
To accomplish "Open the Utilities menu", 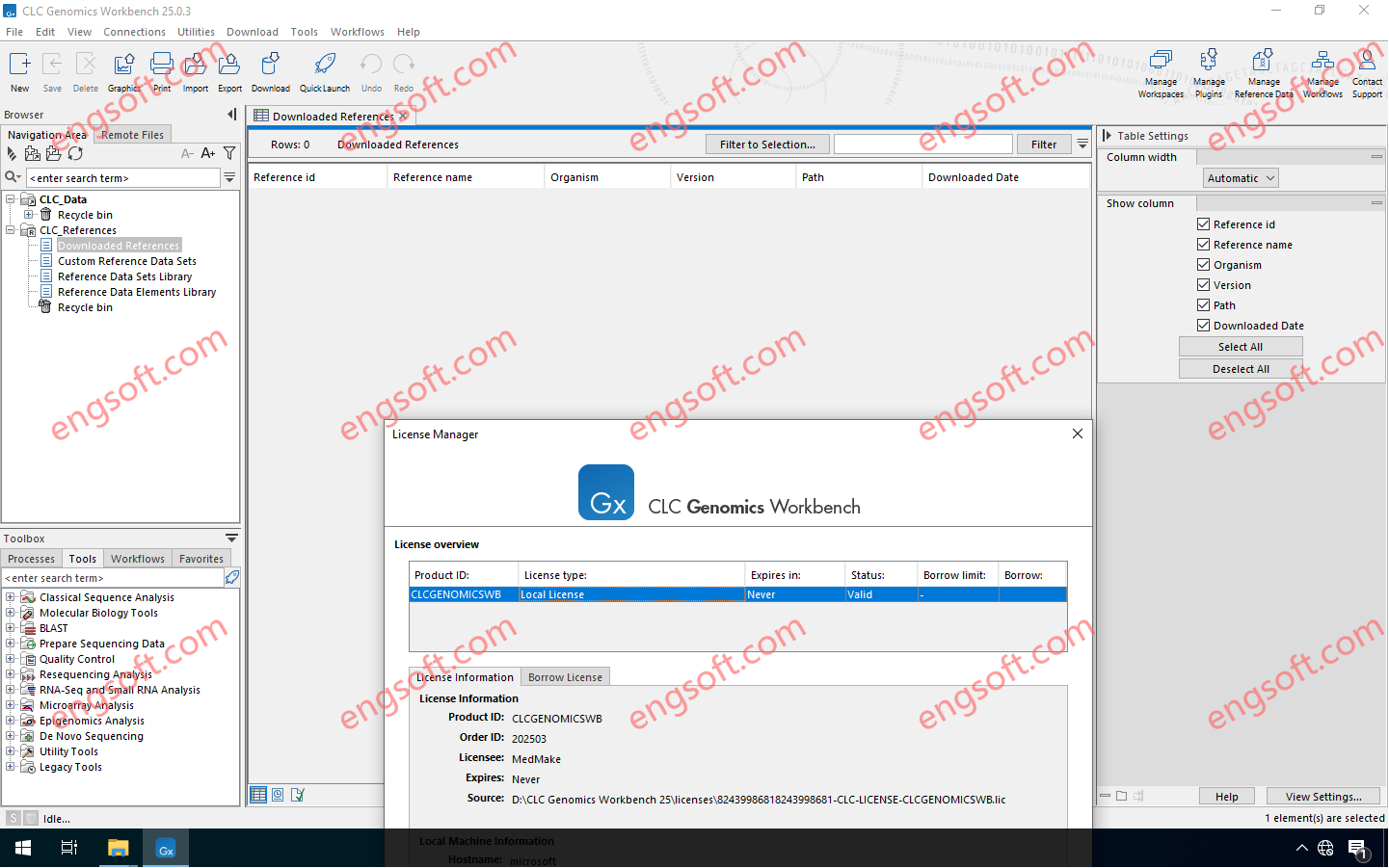I will (x=196, y=32).
